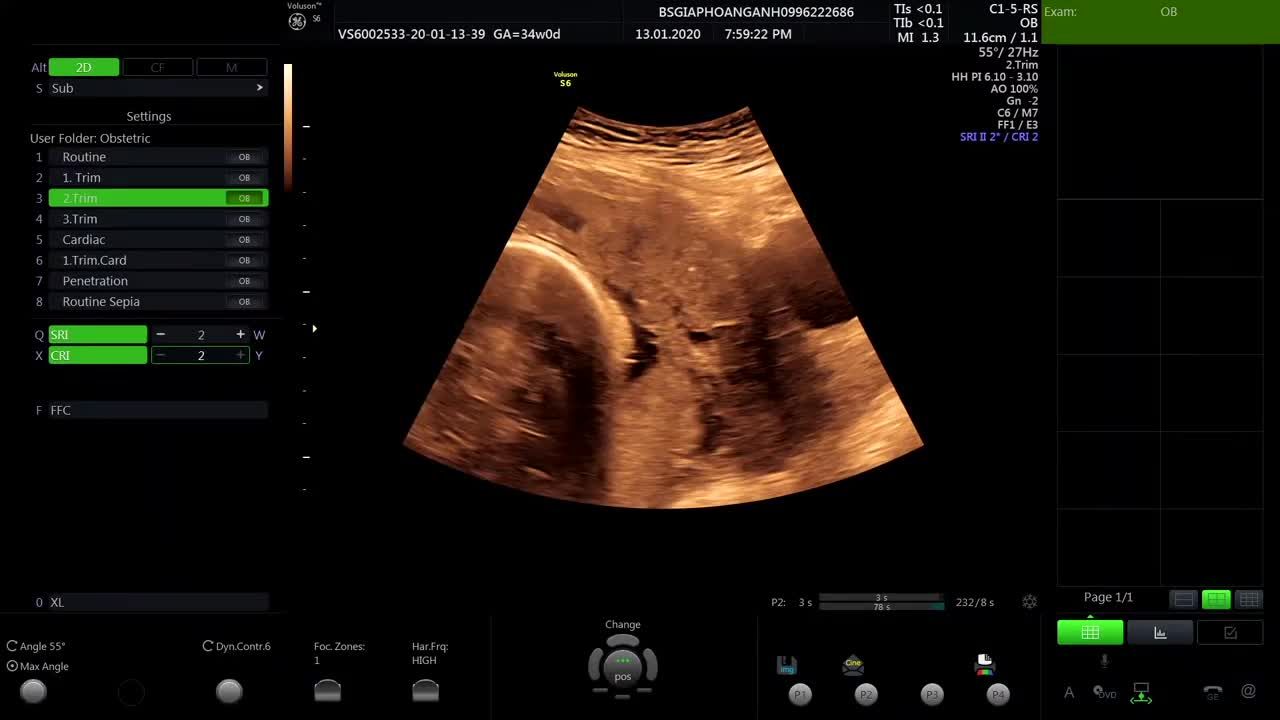
Task: Switch to the 2D mode tab
Action: 84,67
